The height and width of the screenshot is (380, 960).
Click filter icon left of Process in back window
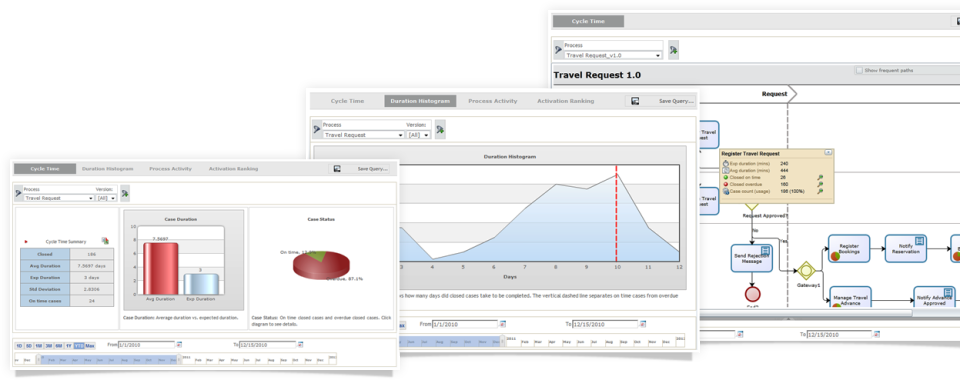point(558,50)
